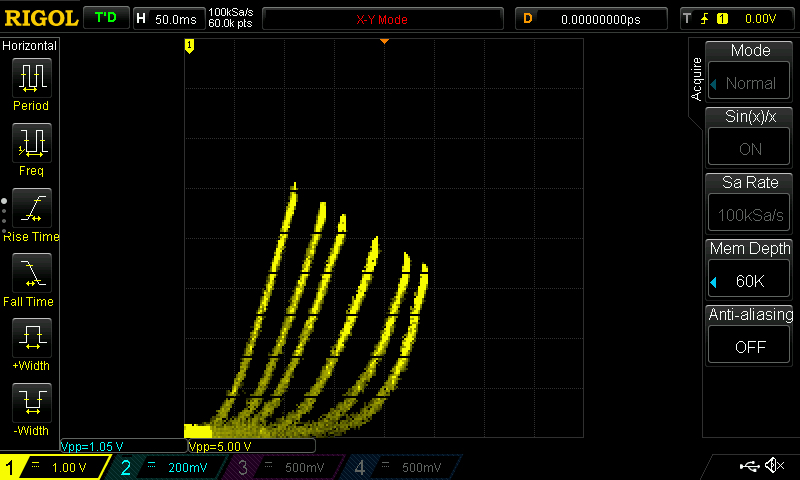This screenshot has width=800, height=480.
Task: Click the Vpp=1.05 V measurement
Action: pos(124,446)
